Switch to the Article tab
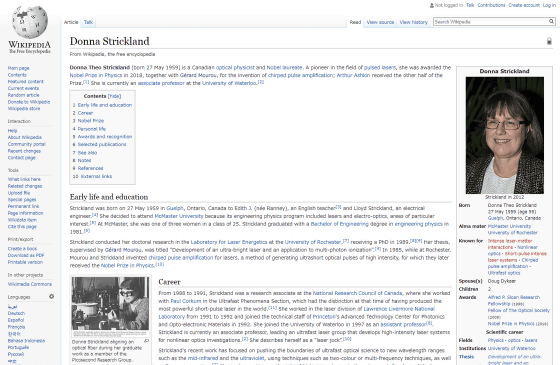 (71, 22)
